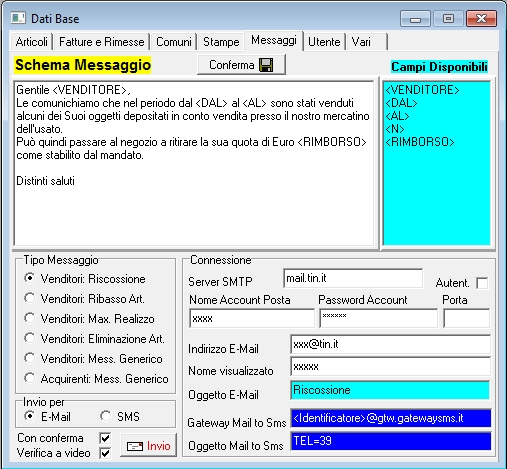Choose Venditori: Max. Realizzo message type
Image resolution: width=507 pixels, height=469 pixels.
coord(29,318)
